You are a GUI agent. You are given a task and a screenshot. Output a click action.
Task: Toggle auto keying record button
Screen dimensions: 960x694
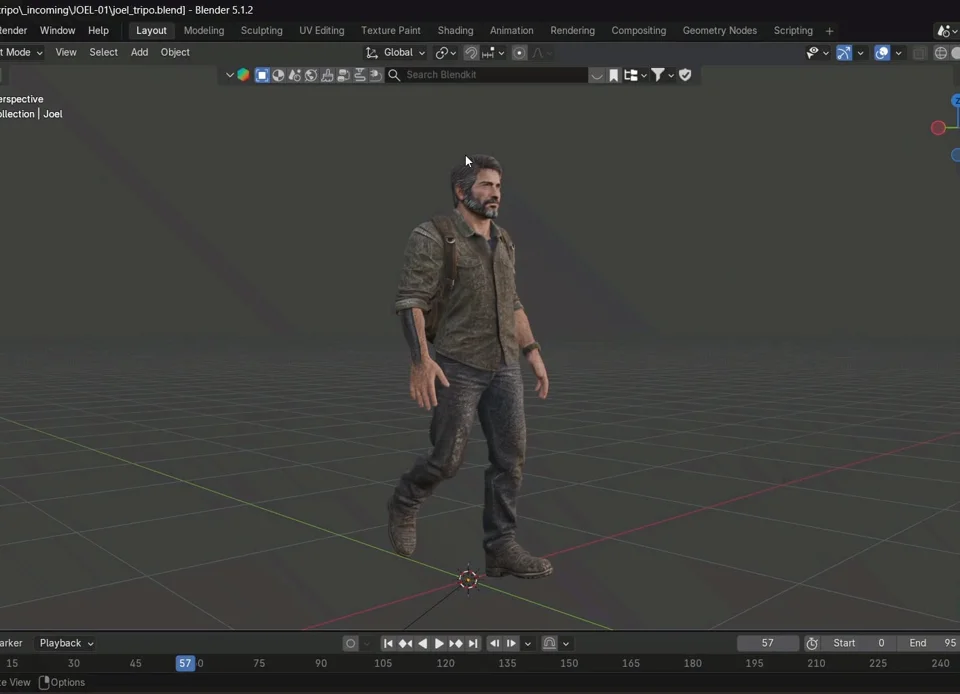(350, 643)
